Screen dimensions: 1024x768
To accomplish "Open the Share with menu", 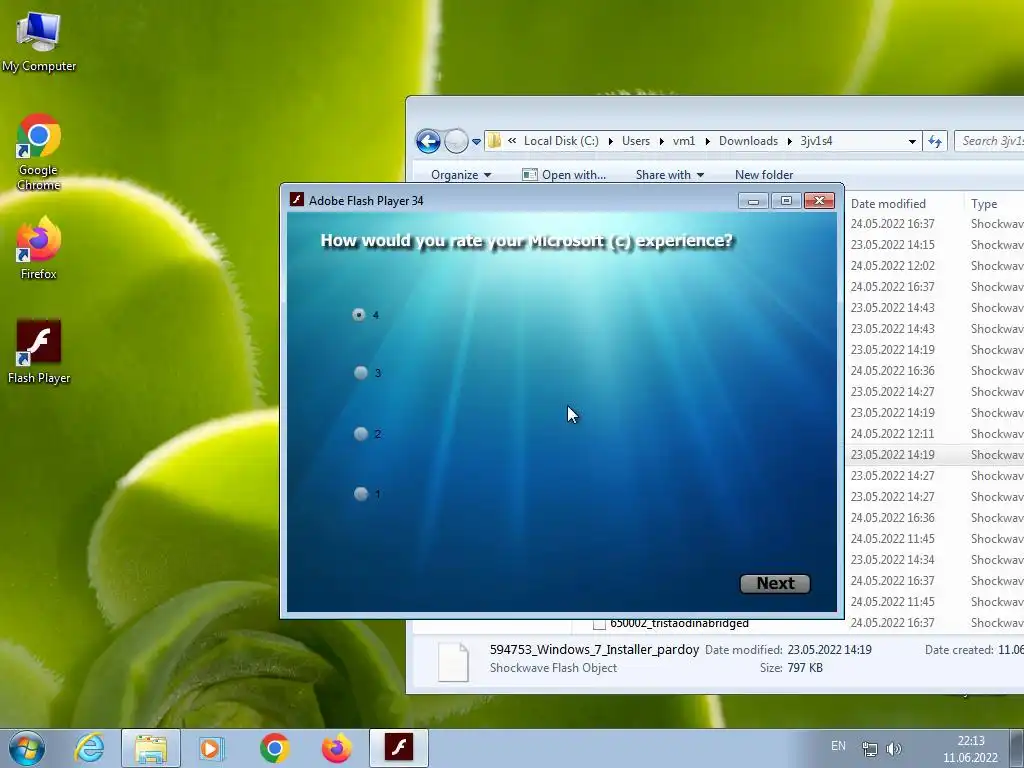I will coord(669,174).
